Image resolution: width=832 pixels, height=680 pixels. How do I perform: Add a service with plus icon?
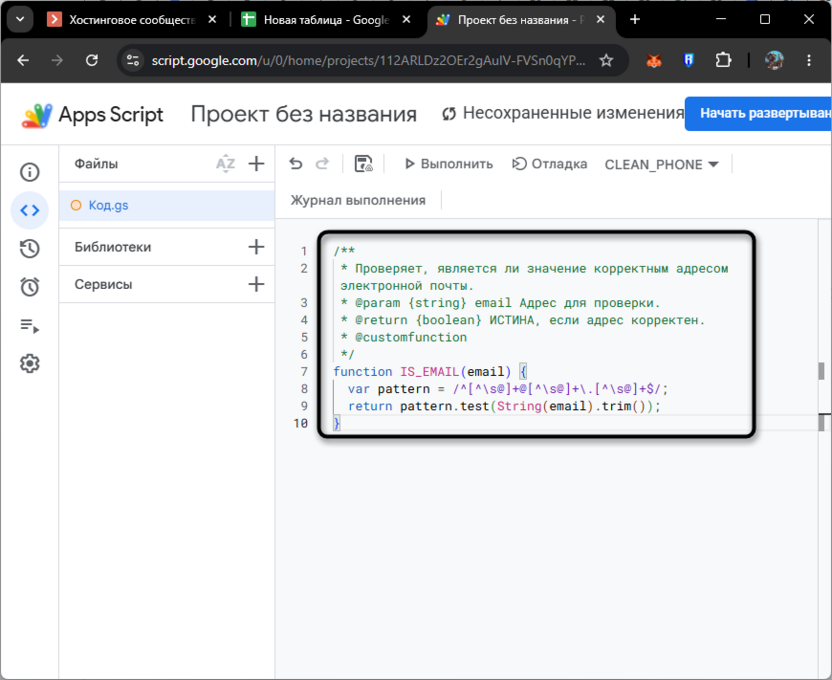click(256, 284)
